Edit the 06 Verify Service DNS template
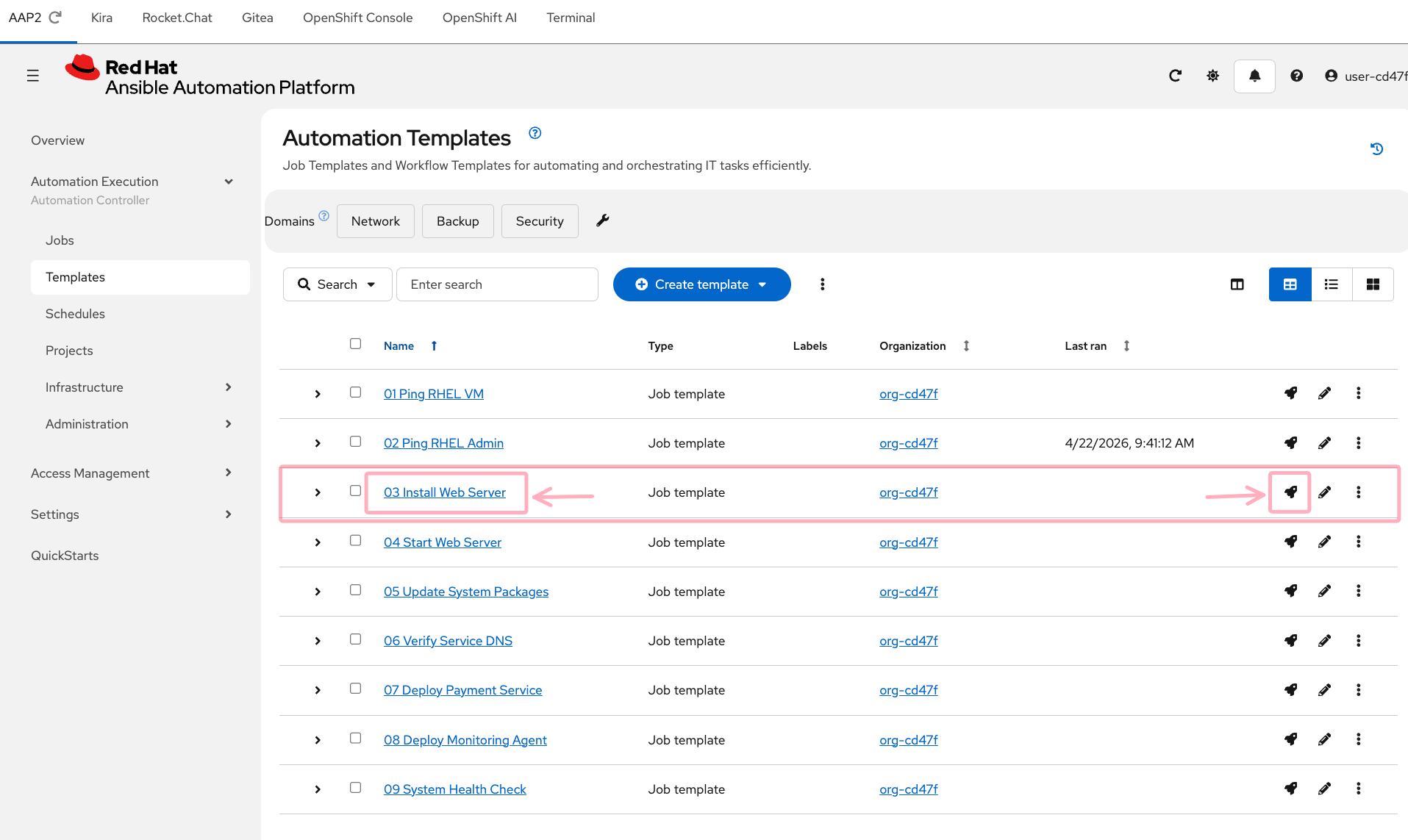This screenshot has height=840, width=1408. (x=1324, y=640)
